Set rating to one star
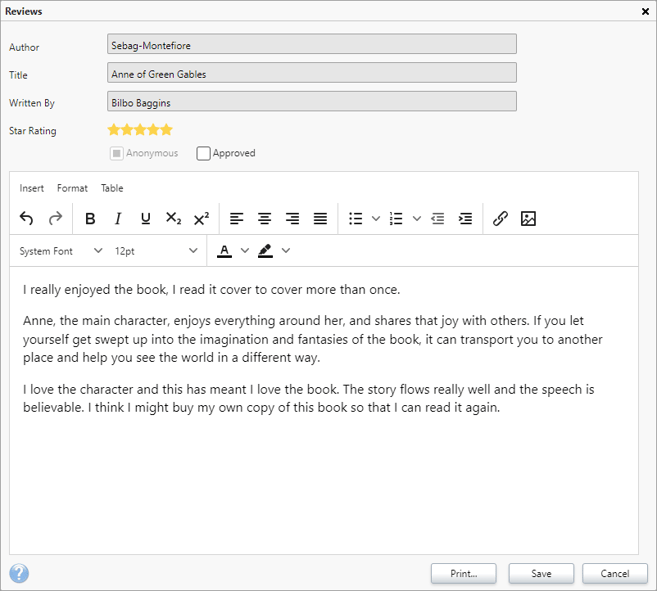This screenshot has height=591, width=657. [x=114, y=130]
